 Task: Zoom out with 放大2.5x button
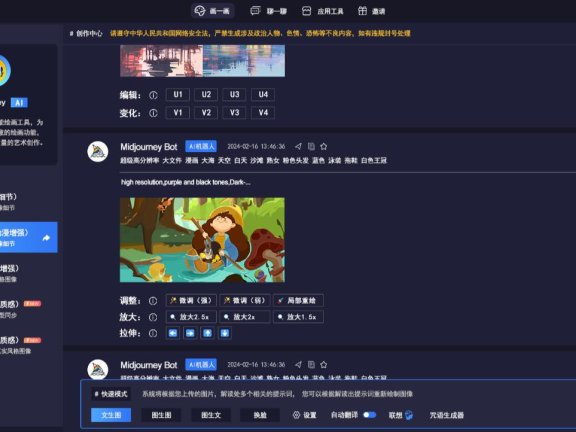(191, 317)
